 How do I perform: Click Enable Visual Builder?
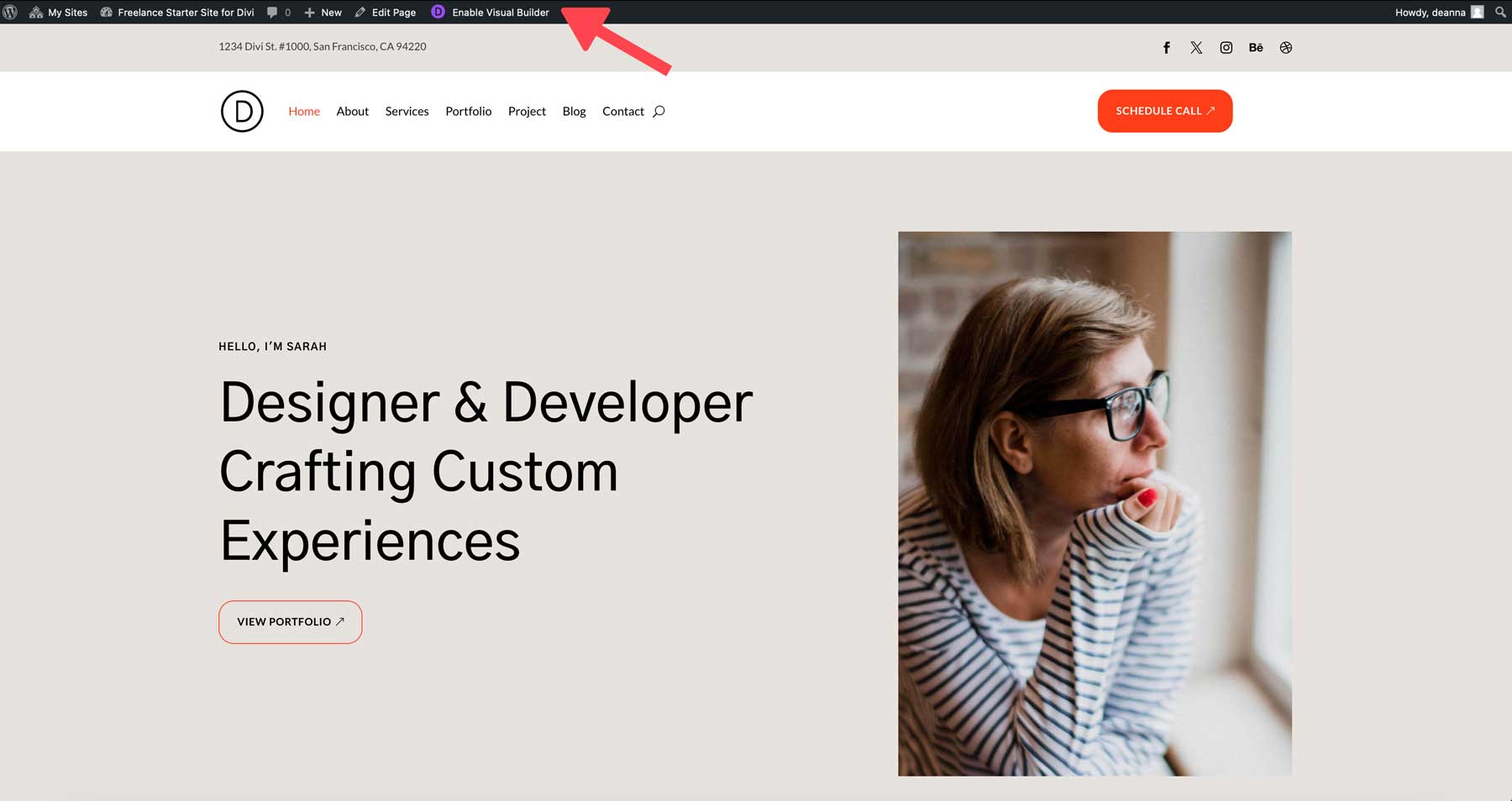click(x=500, y=12)
